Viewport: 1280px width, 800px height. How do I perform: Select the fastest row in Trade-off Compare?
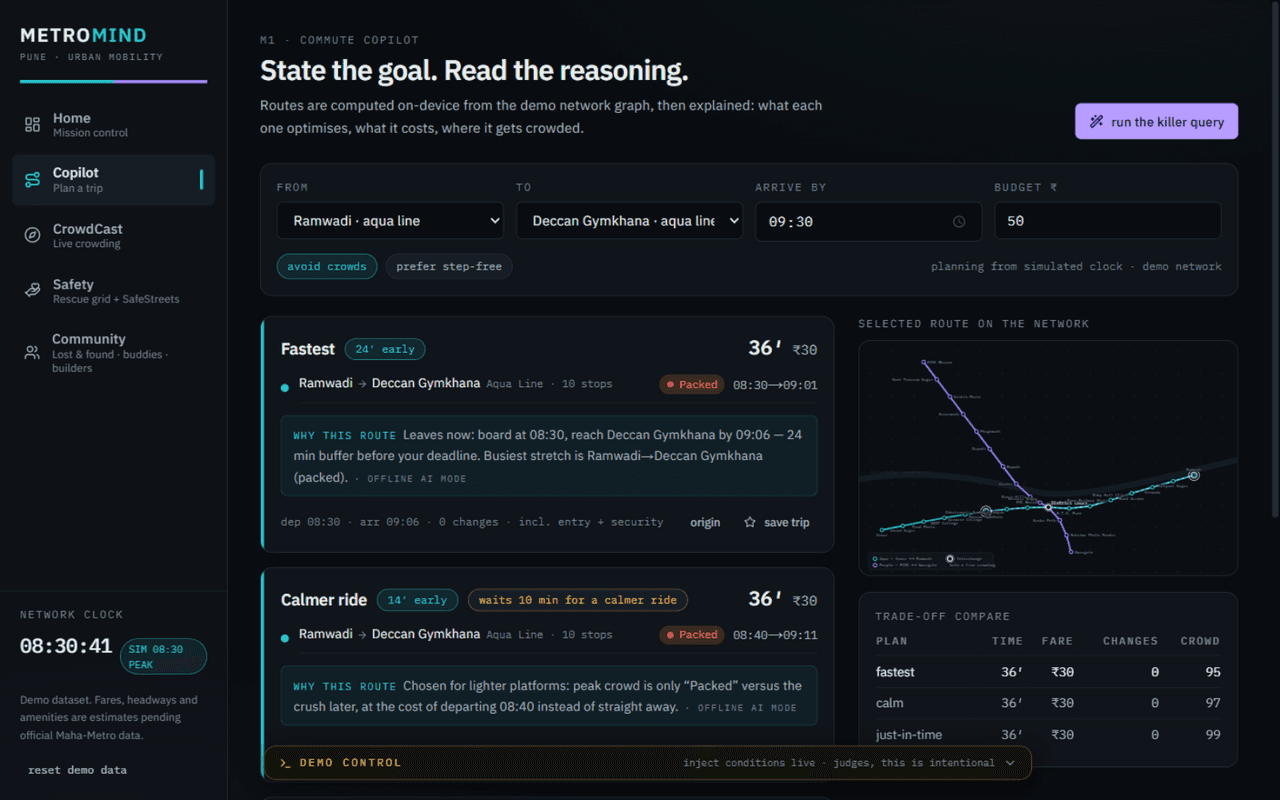(1048, 672)
